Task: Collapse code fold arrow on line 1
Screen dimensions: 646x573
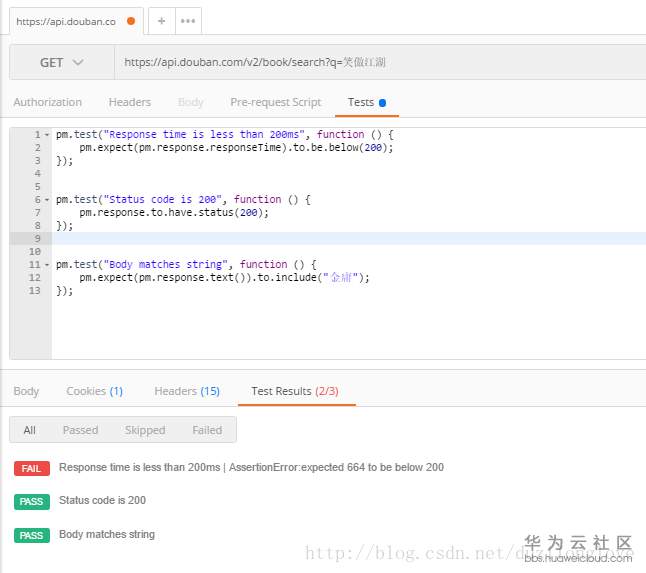Action: coord(47,135)
